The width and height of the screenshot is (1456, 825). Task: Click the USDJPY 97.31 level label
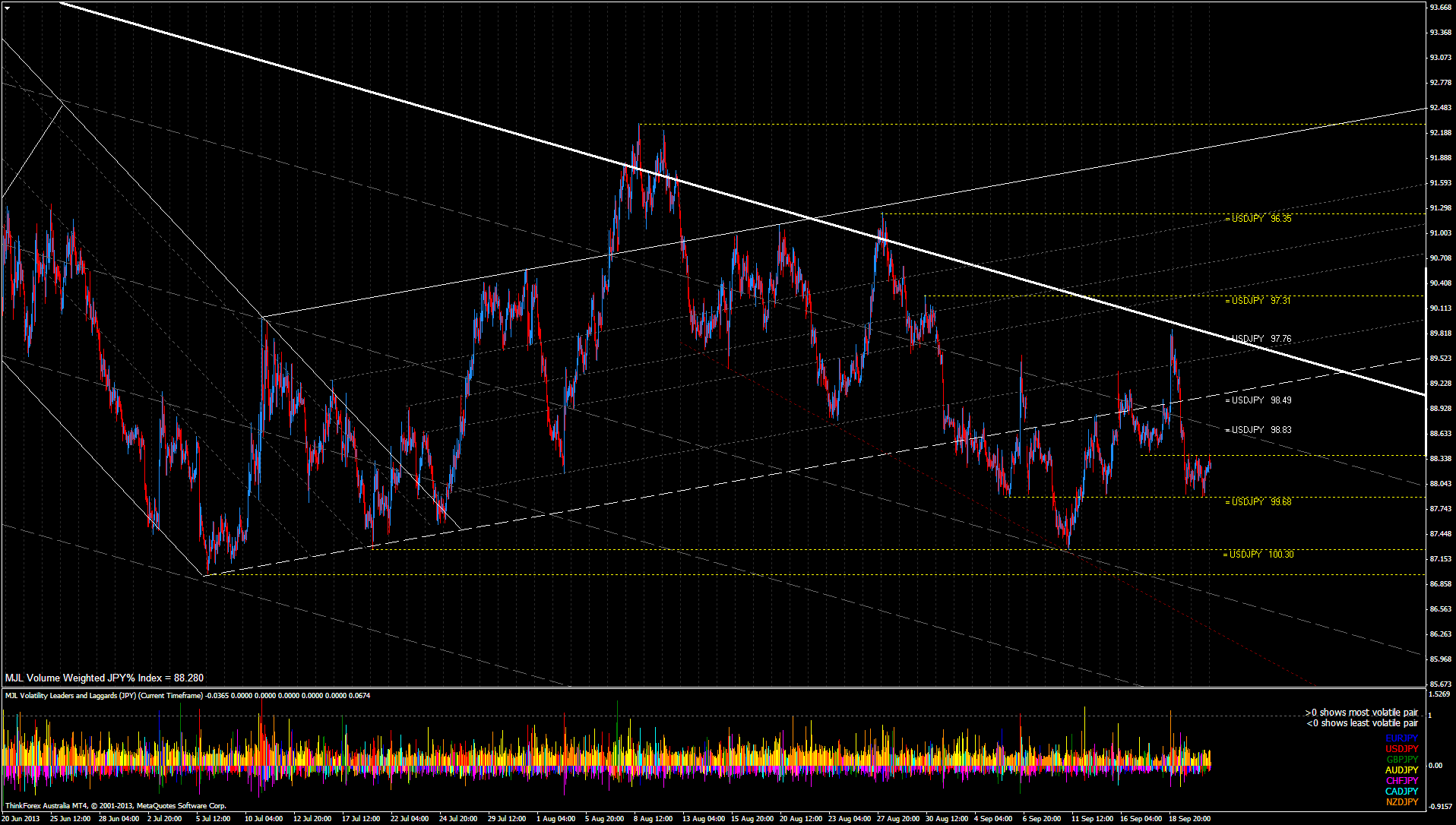(x=1258, y=301)
